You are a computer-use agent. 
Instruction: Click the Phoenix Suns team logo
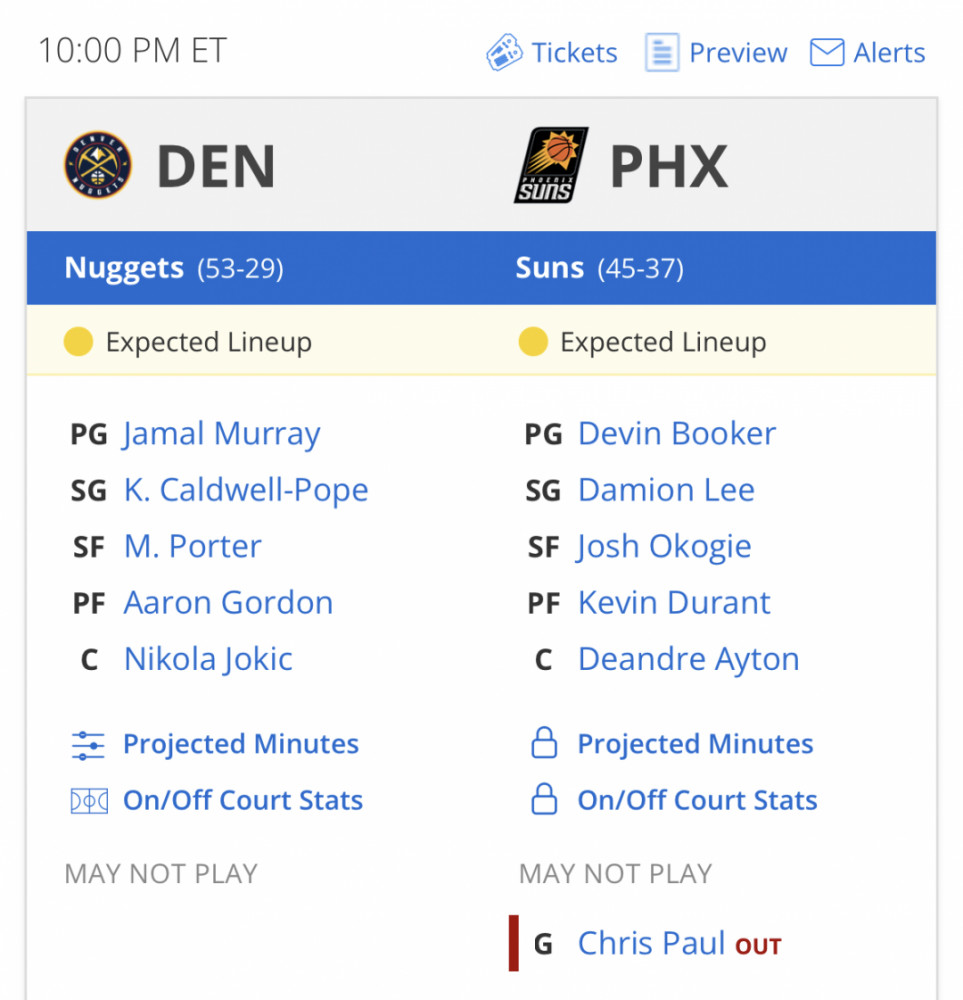click(x=551, y=165)
